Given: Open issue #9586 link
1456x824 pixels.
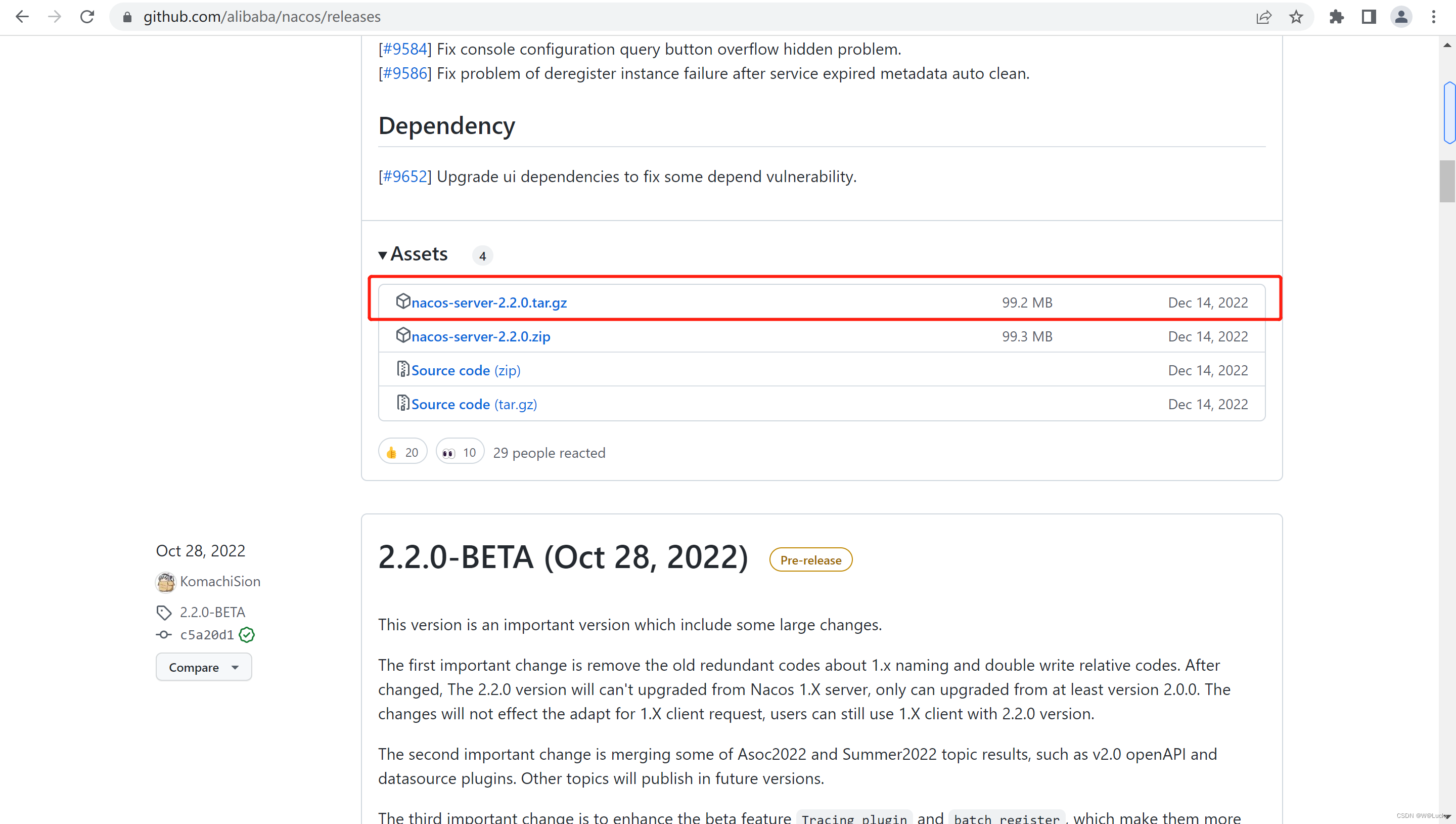Looking at the screenshot, I should (x=405, y=73).
